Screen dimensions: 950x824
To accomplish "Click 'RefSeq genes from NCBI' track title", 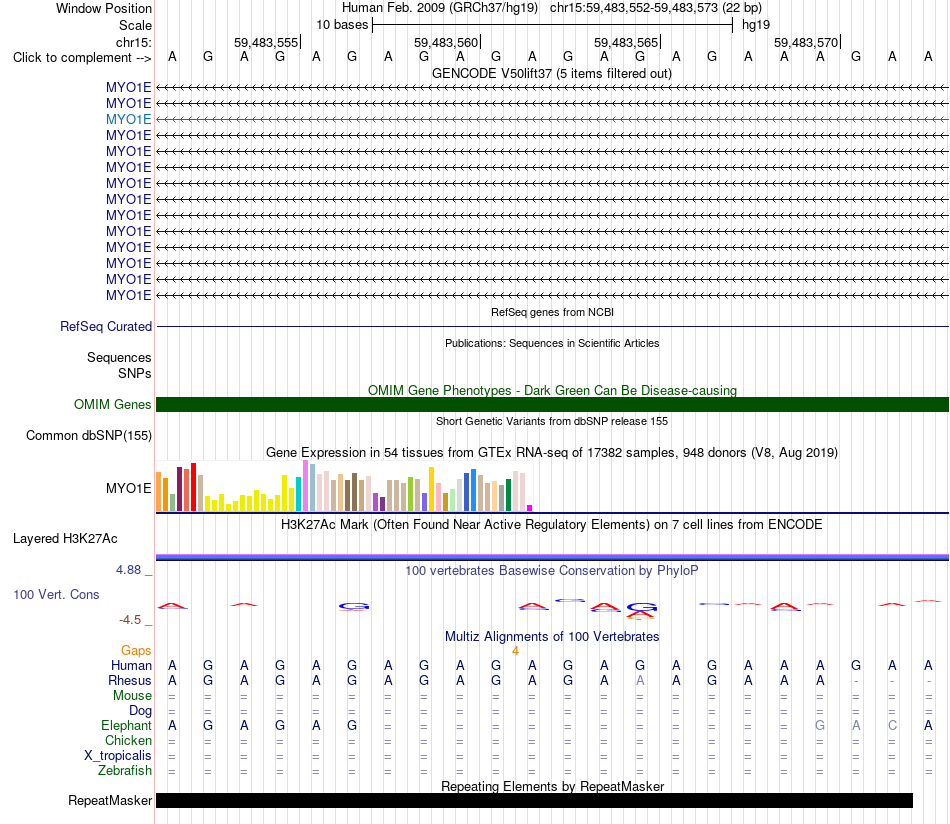I will click(x=552, y=312).
